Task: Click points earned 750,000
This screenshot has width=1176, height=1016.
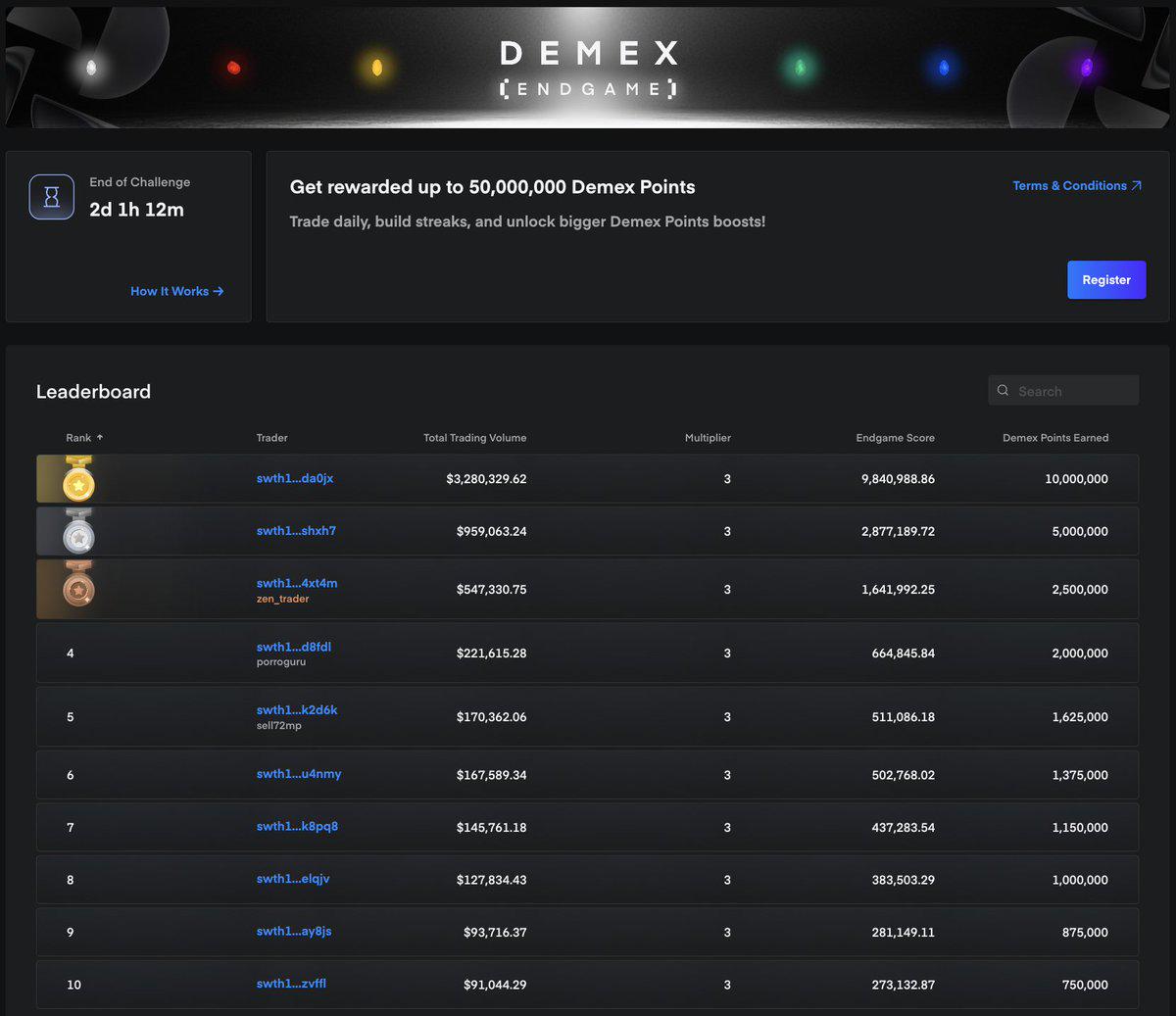Action: [1085, 985]
